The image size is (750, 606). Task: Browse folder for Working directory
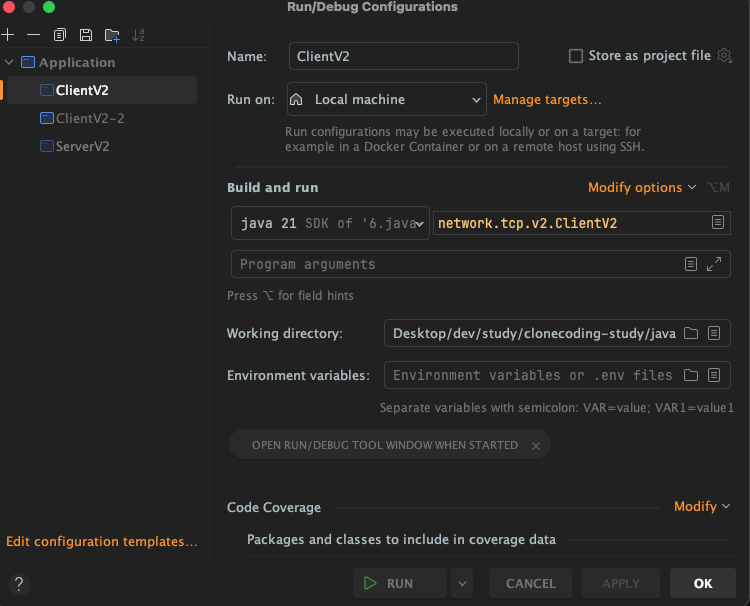click(691, 333)
